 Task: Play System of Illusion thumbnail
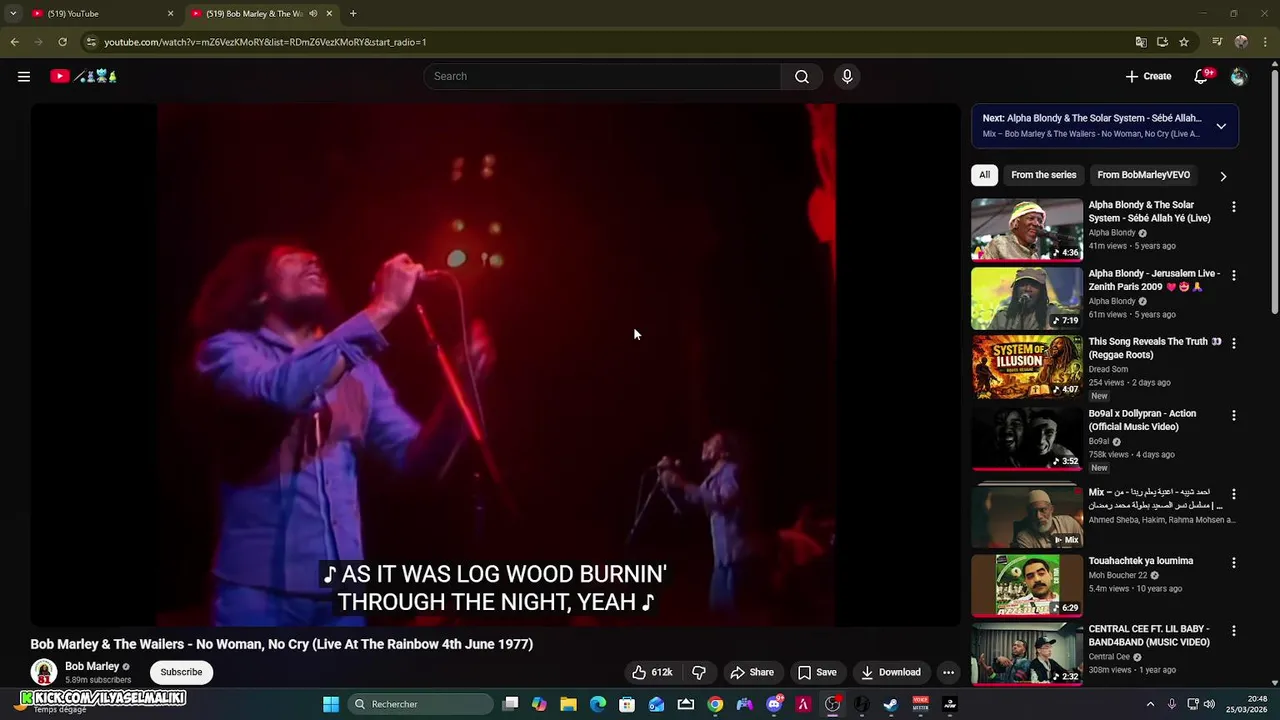coord(1027,367)
